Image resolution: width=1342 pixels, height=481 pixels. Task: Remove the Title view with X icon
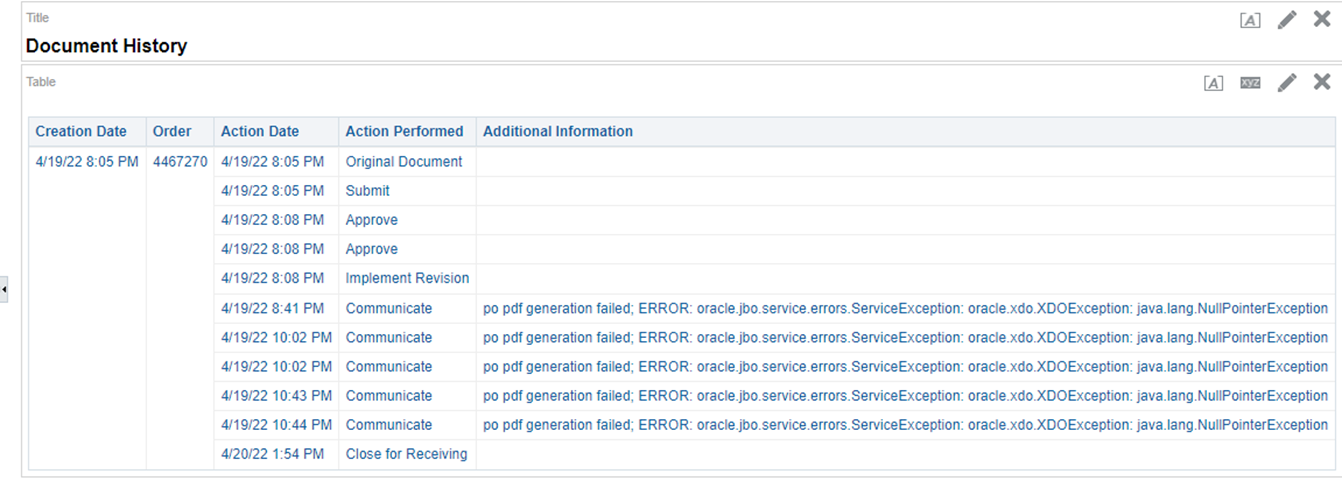click(1322, 19)
